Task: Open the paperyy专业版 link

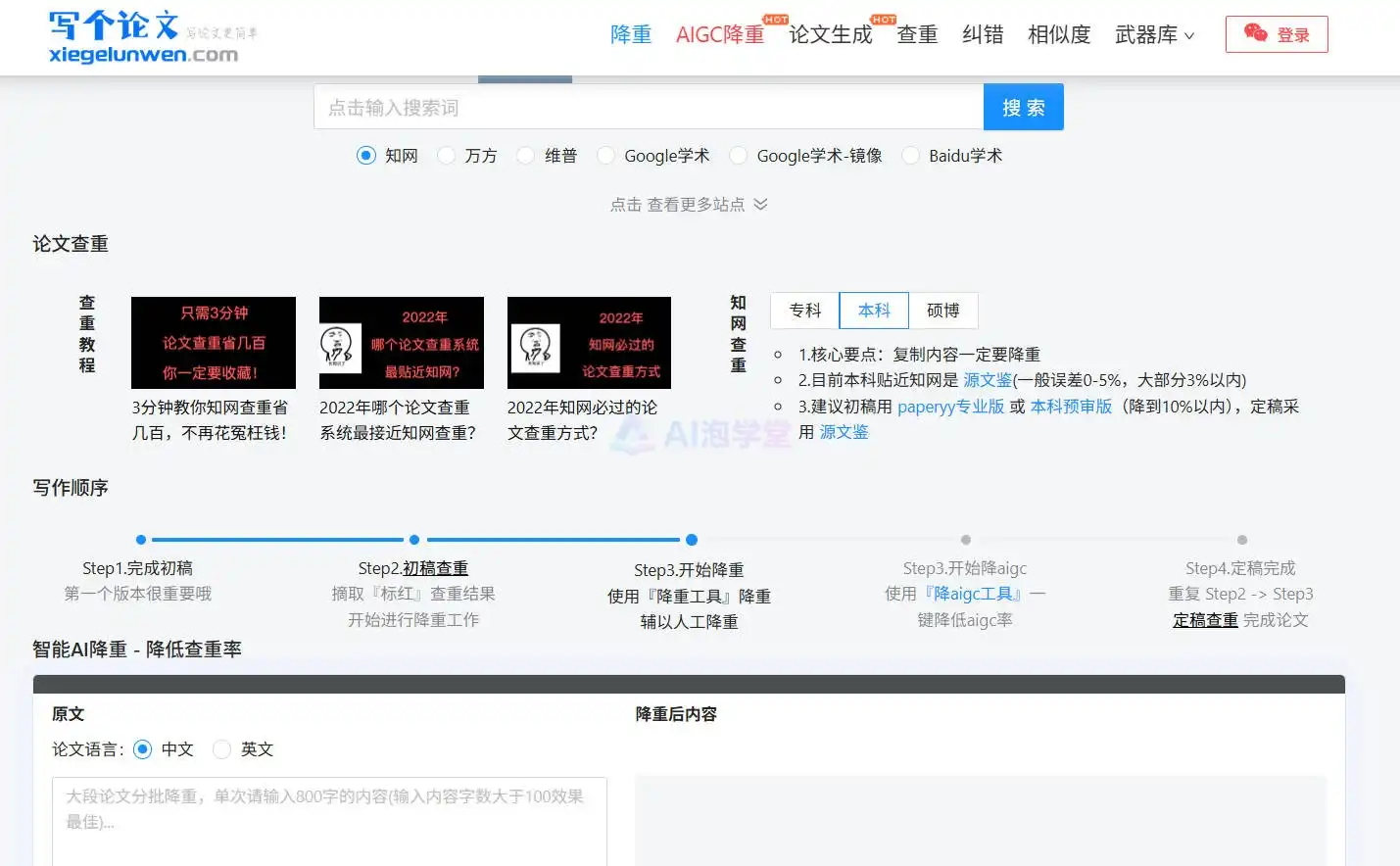Action: tap(950, 407)
